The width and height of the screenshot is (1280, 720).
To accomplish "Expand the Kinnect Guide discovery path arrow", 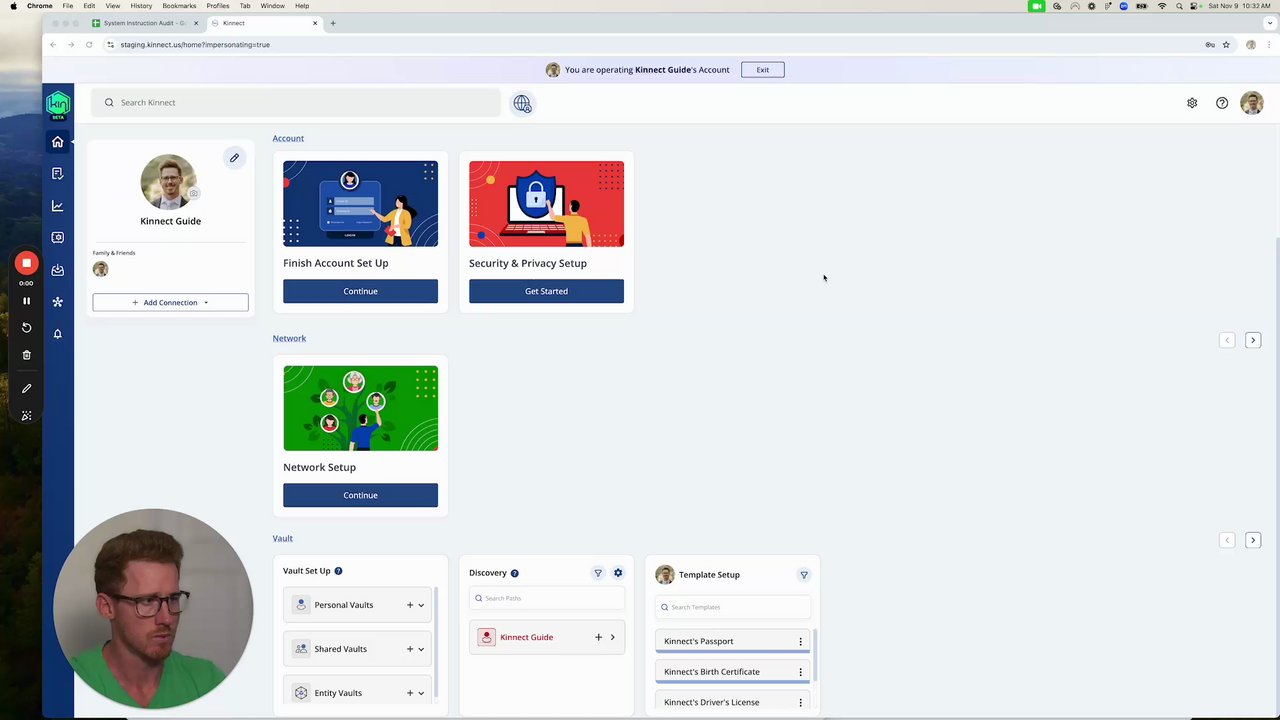I will tap(612, 637).
